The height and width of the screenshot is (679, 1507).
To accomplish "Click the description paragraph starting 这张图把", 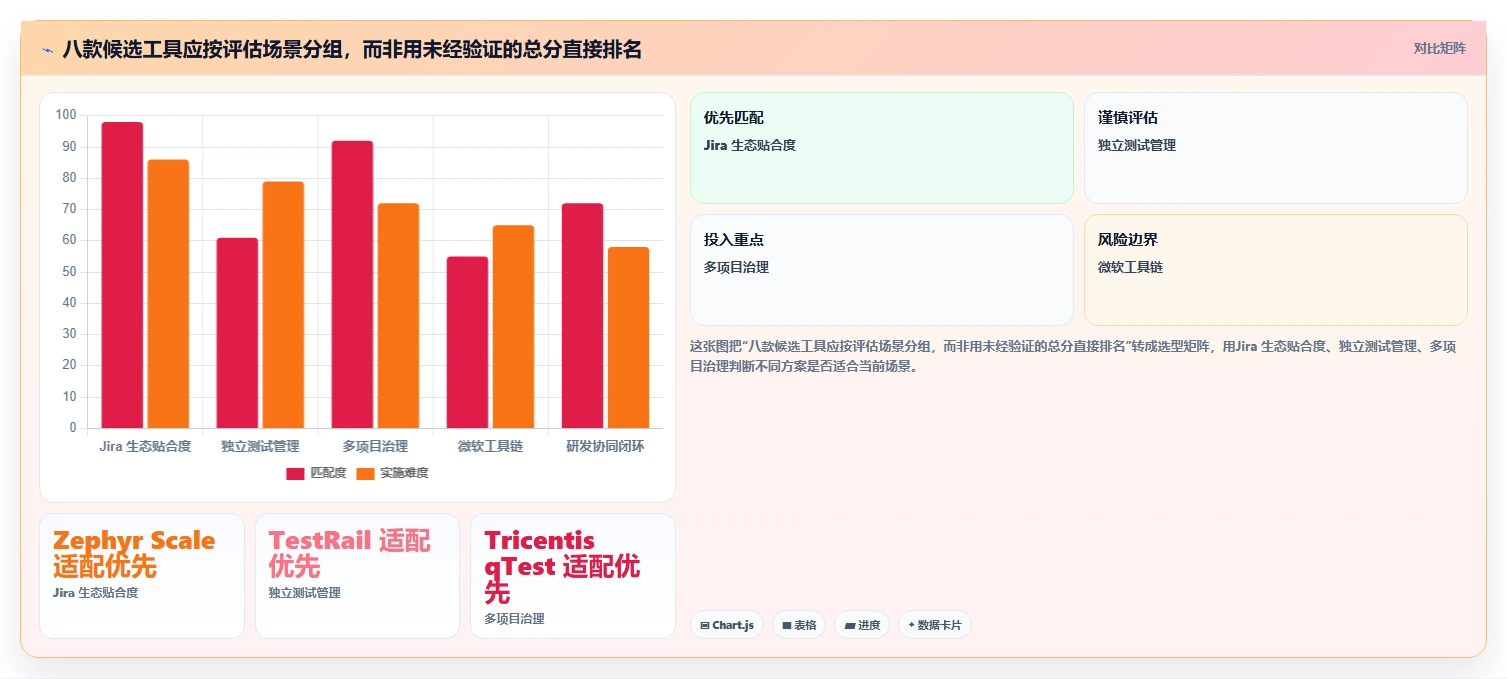I will point(1073,356).
